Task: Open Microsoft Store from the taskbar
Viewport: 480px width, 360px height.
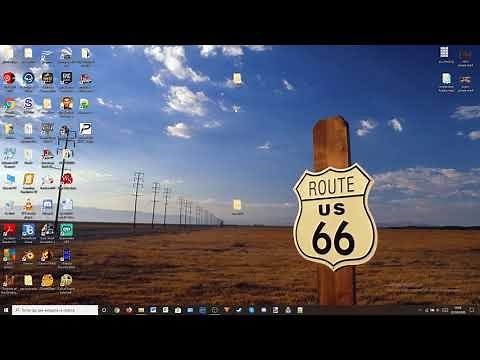Action: tap(178, 310)
